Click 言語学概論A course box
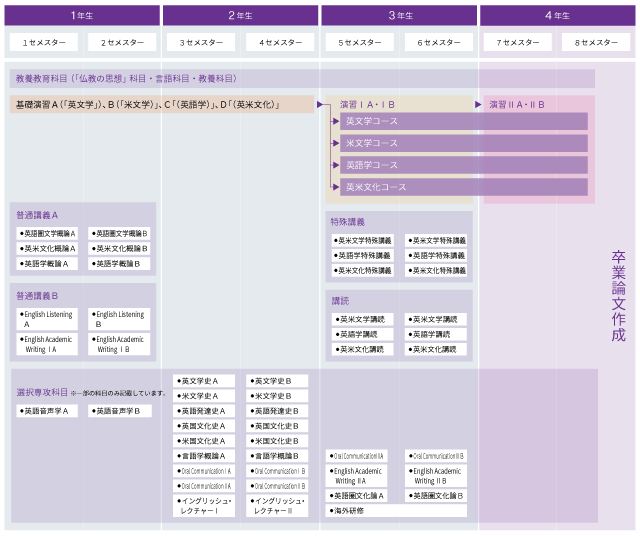Viewport: 640px width, 536px height. tap(204, 456)
